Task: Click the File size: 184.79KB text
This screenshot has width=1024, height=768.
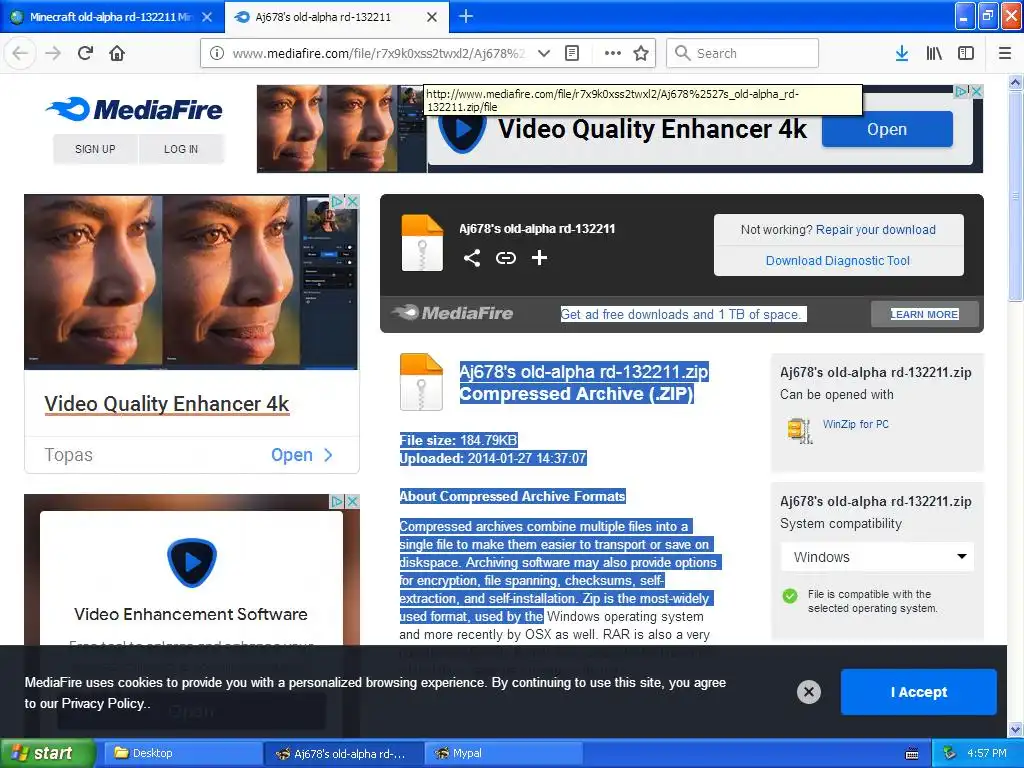Action: tap(458, 440)
